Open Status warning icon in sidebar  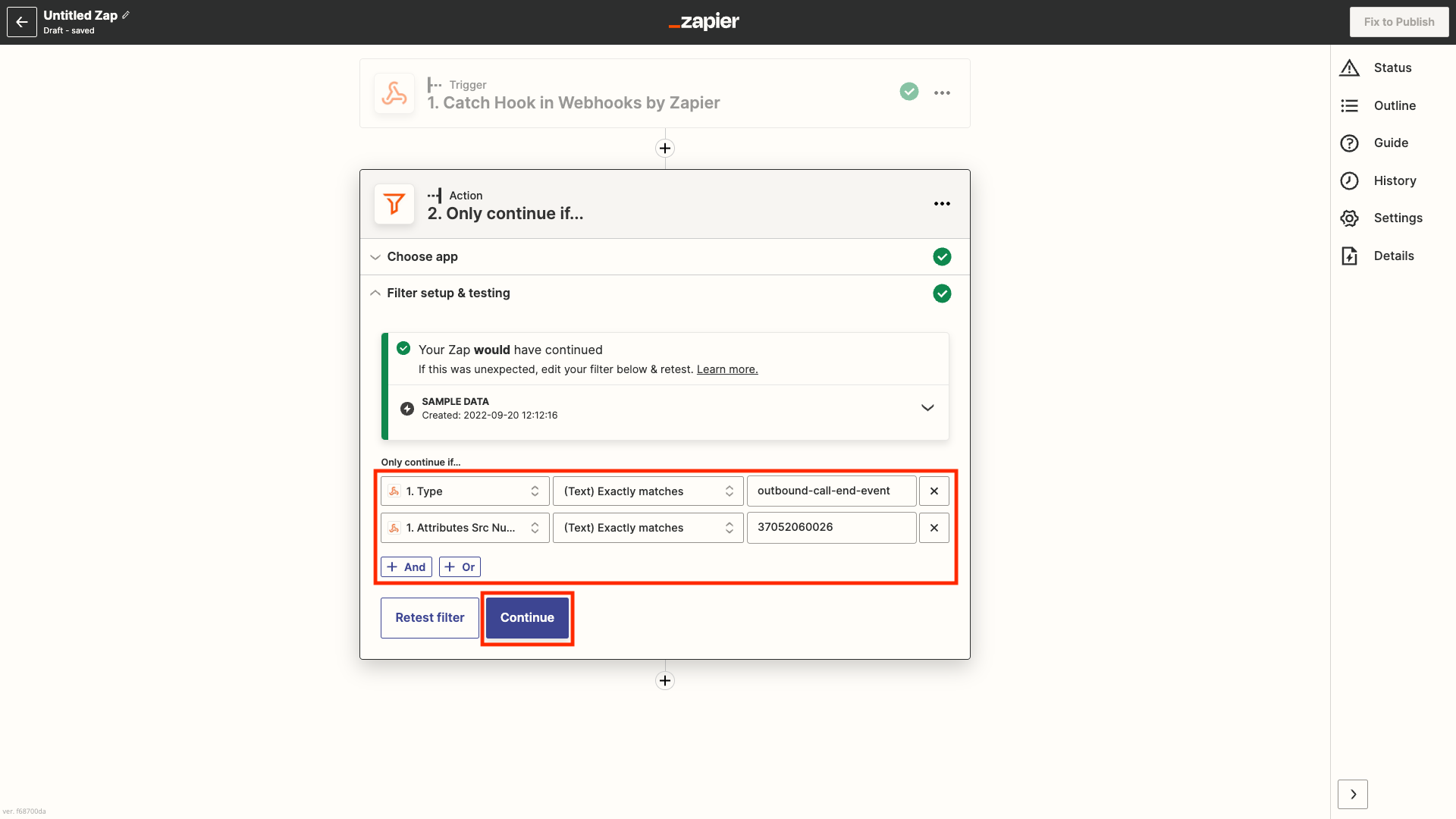point(1350,68)
